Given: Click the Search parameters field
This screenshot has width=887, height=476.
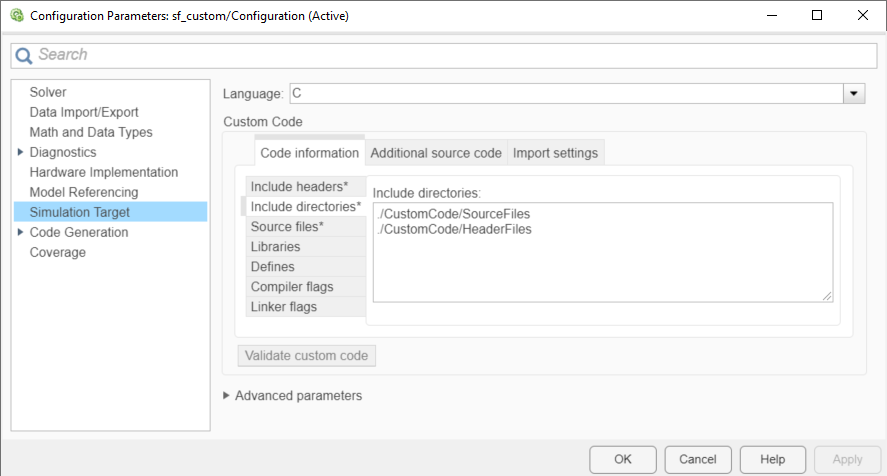Looking at the screenshot, I should [450, 55].
